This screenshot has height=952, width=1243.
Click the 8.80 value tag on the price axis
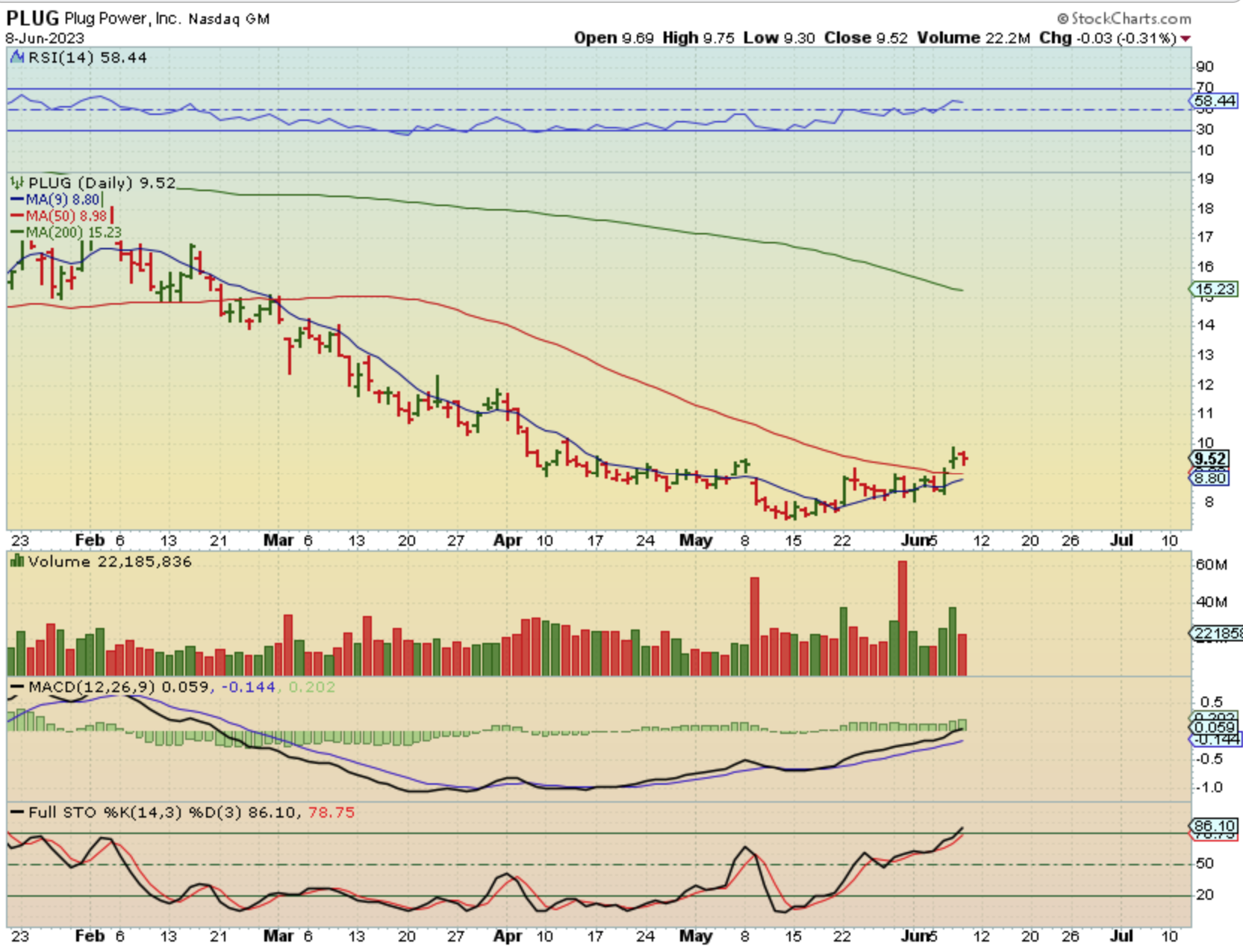coord(1209,479)
